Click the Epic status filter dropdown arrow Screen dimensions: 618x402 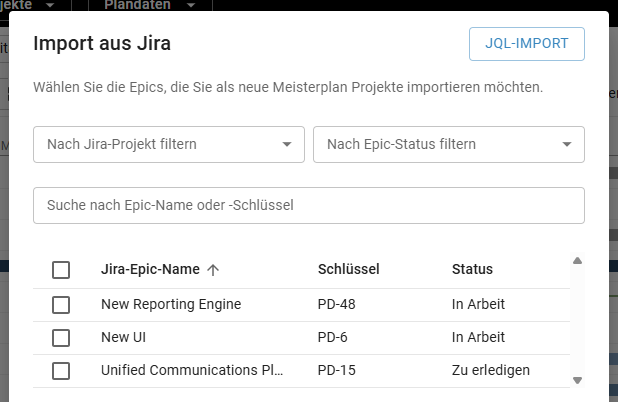click(567, 144)
